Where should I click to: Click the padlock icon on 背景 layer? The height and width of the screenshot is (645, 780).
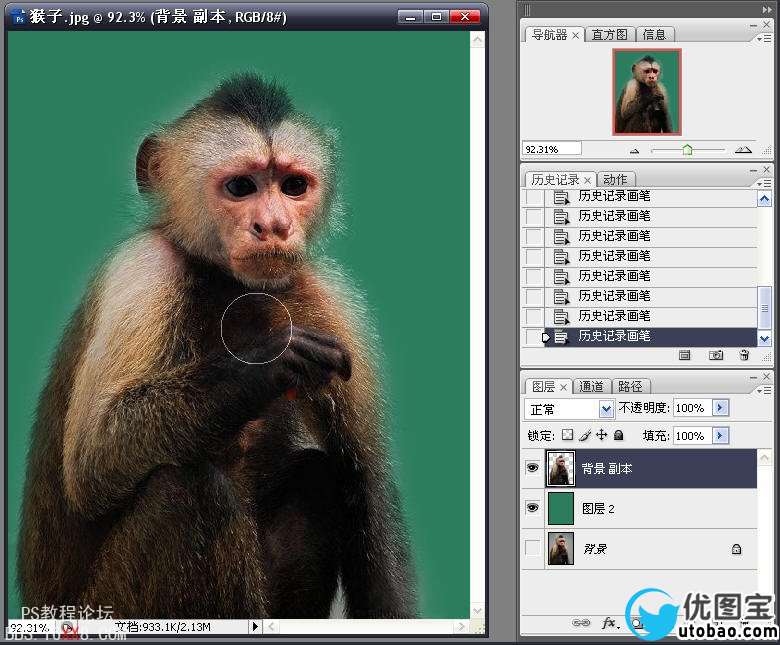click(736, 549)
